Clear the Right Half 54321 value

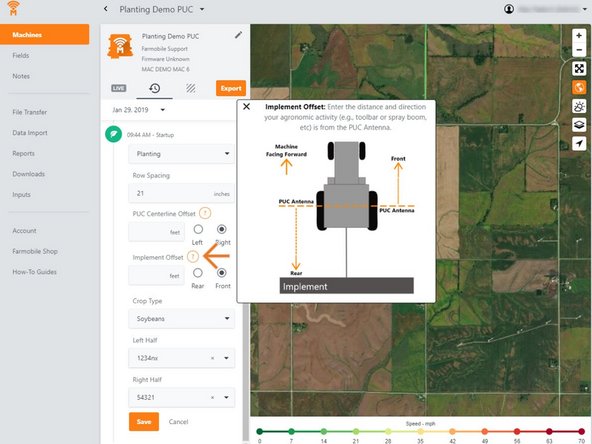[x=212, y=397]
